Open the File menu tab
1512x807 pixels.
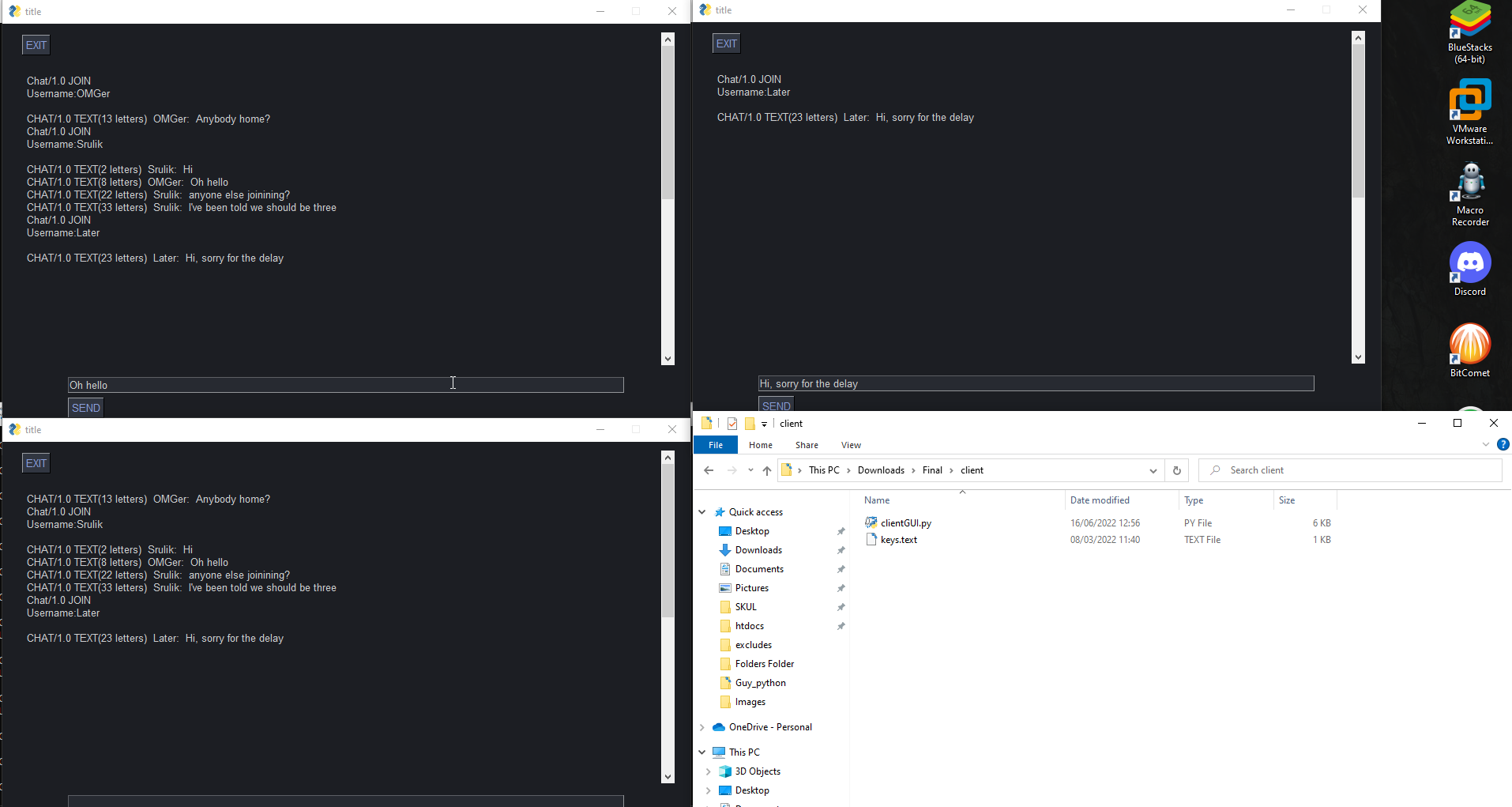716,445
